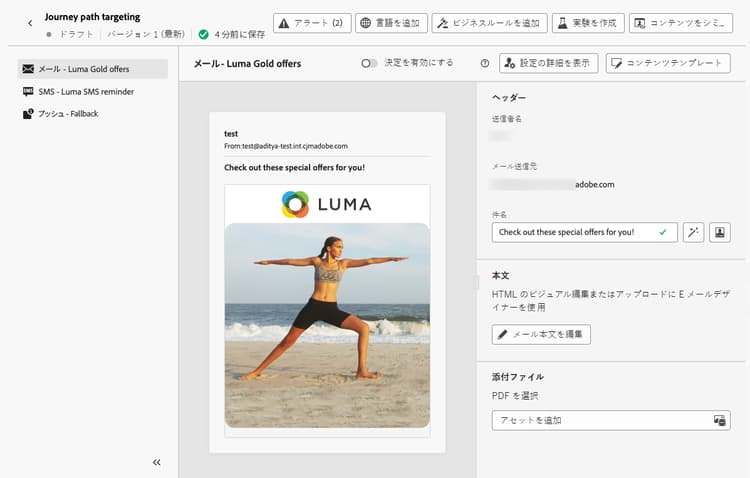Click the アセットを追加 asset input field
This screenshot has width=750, height=478.
click(611, 421)
